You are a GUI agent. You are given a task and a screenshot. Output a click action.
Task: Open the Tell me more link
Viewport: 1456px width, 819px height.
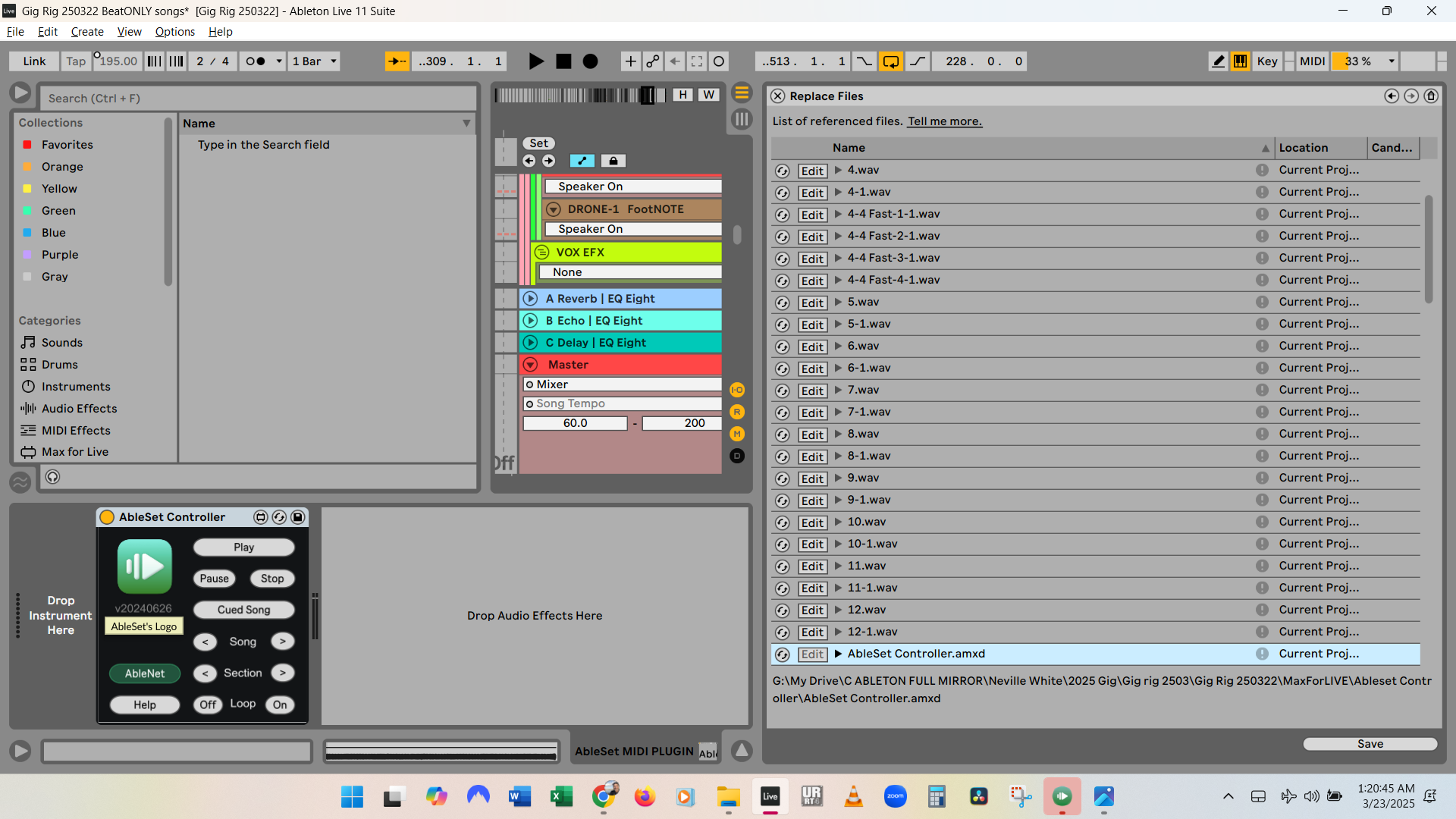(945, 121)
